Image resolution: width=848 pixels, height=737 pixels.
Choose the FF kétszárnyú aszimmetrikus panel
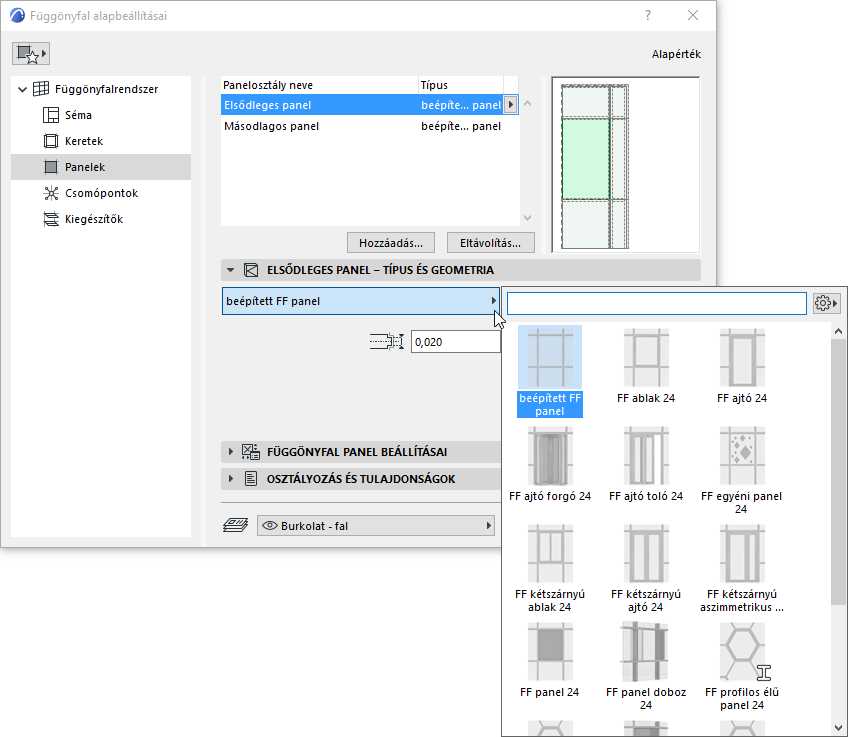click(x=741, y=569)
